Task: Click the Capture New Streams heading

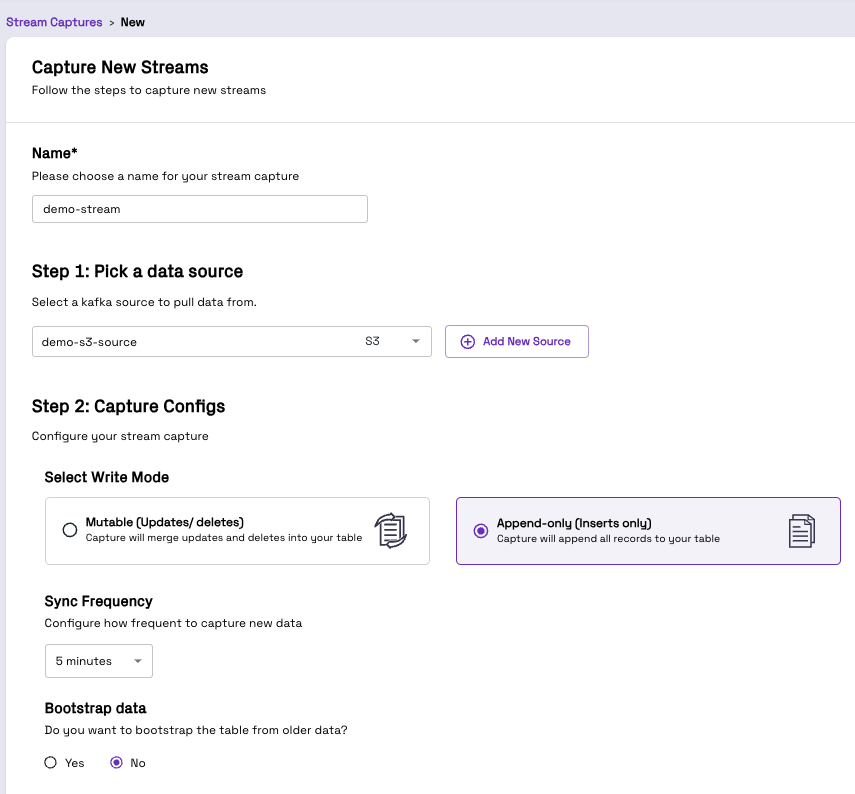Action: (120, 67)
